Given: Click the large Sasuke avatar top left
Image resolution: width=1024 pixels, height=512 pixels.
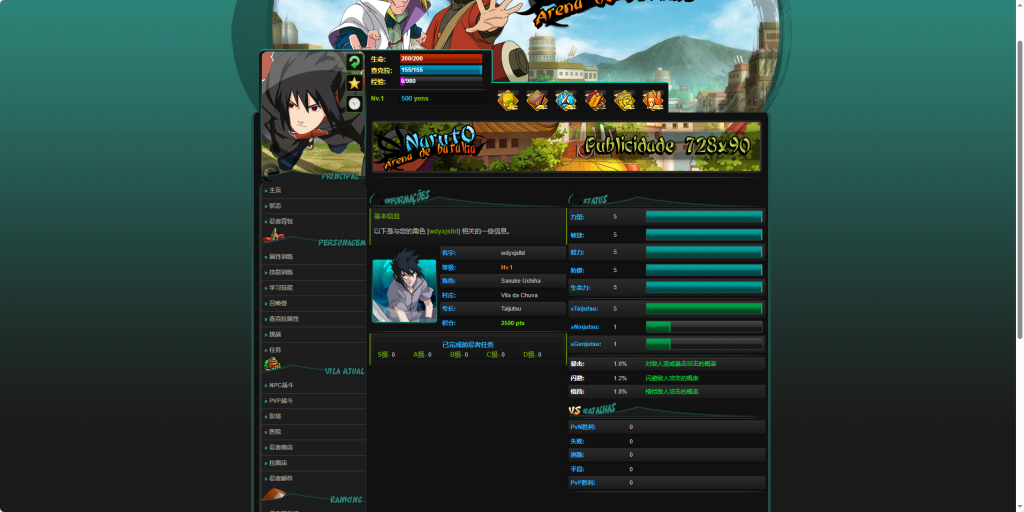Looking at the screenshot, I should (313, 116).
